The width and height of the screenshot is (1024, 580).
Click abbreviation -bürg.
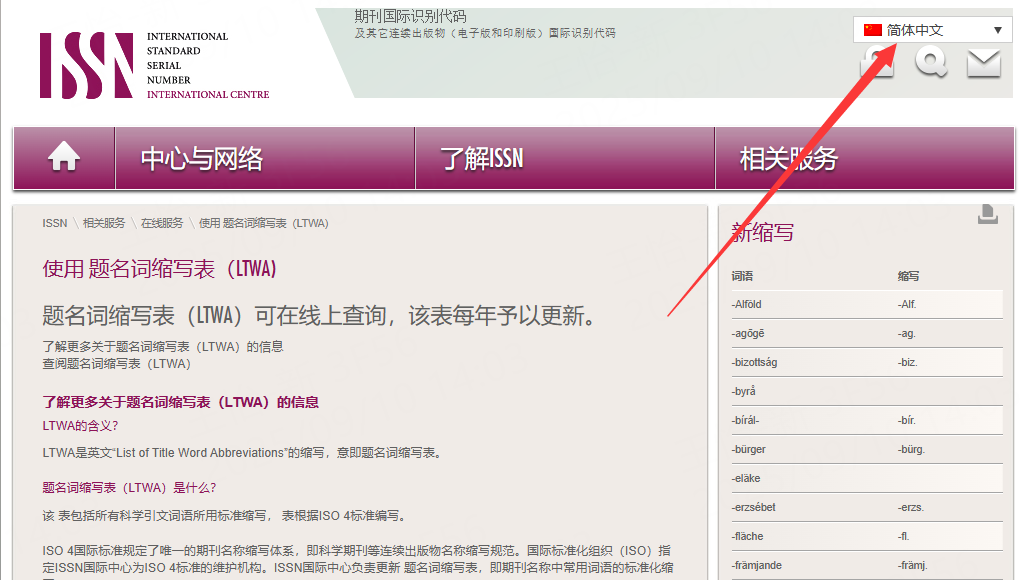click(911, 449)
